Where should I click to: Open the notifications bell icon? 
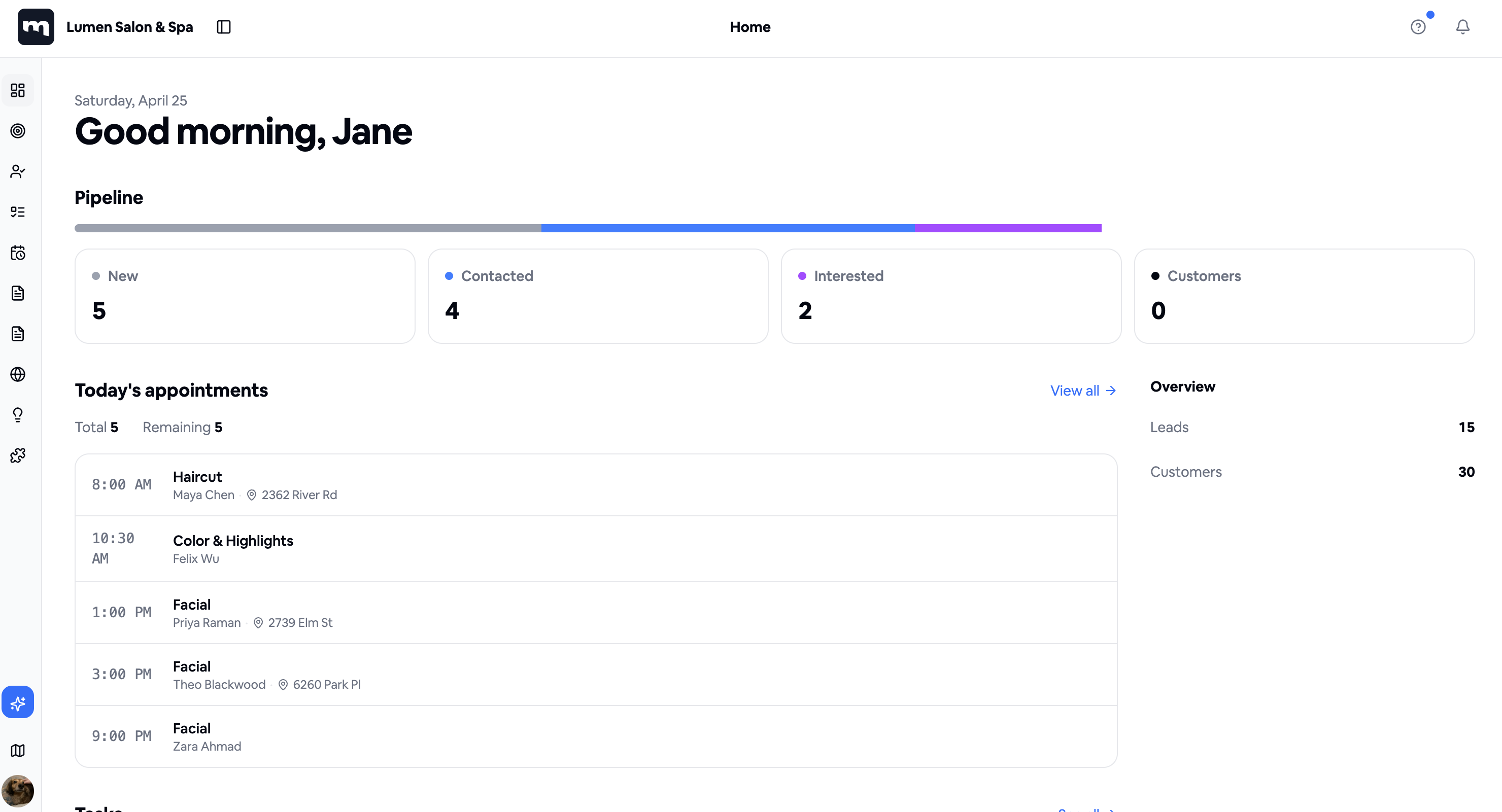point(1462,27)
